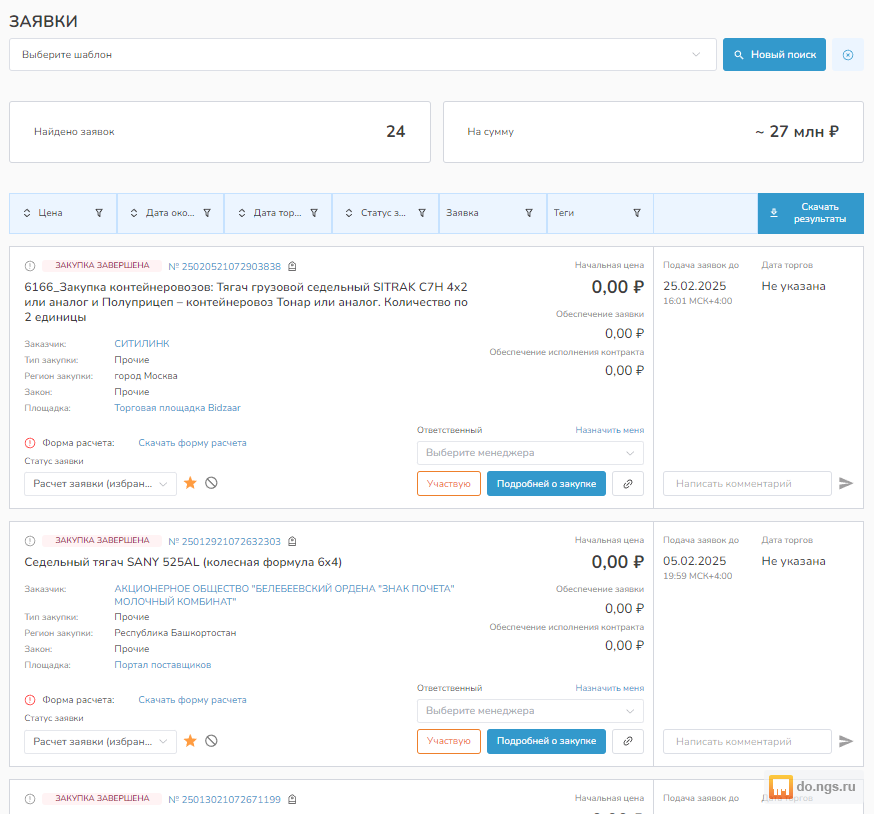Open the filter funnel for Дата тор...
The height and width of the screenshot is (814, 874).
[314, 213]
